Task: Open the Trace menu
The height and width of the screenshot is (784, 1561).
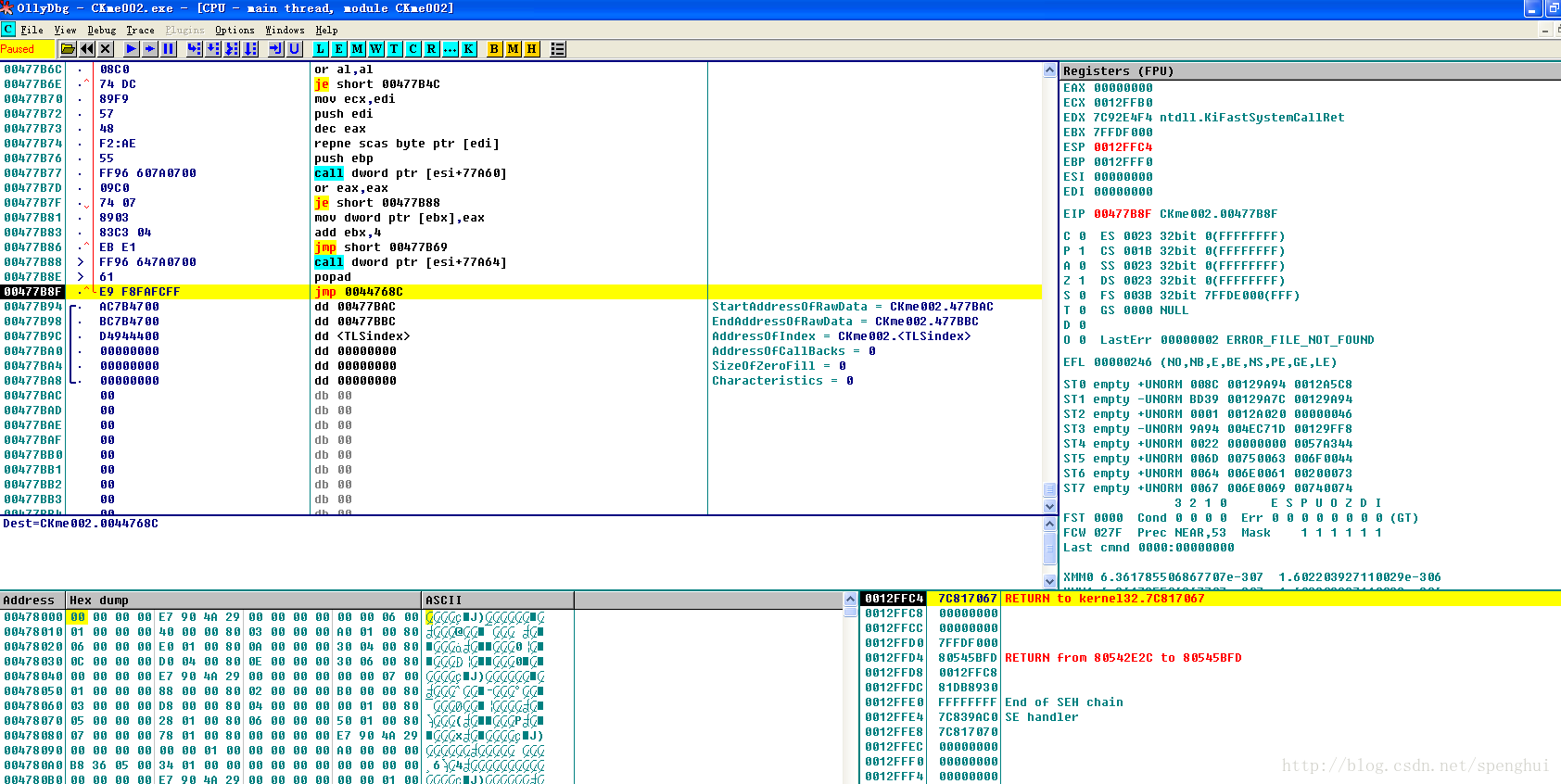Action: point(140,30)
